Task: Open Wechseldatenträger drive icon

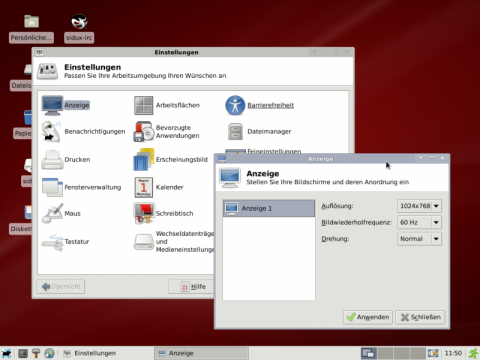Action: (144, 242)
